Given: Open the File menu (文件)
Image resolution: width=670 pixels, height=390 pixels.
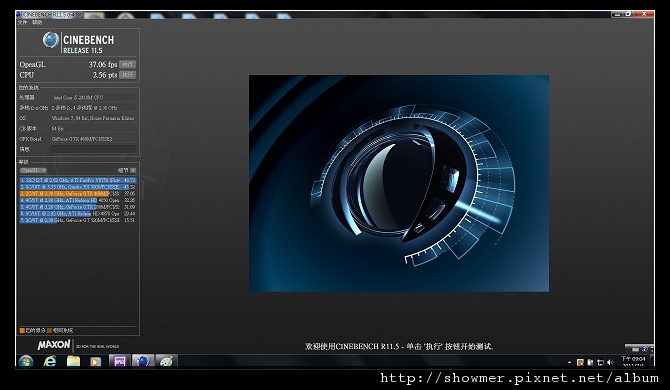Looking at the screenshot, I should point(22,22).
